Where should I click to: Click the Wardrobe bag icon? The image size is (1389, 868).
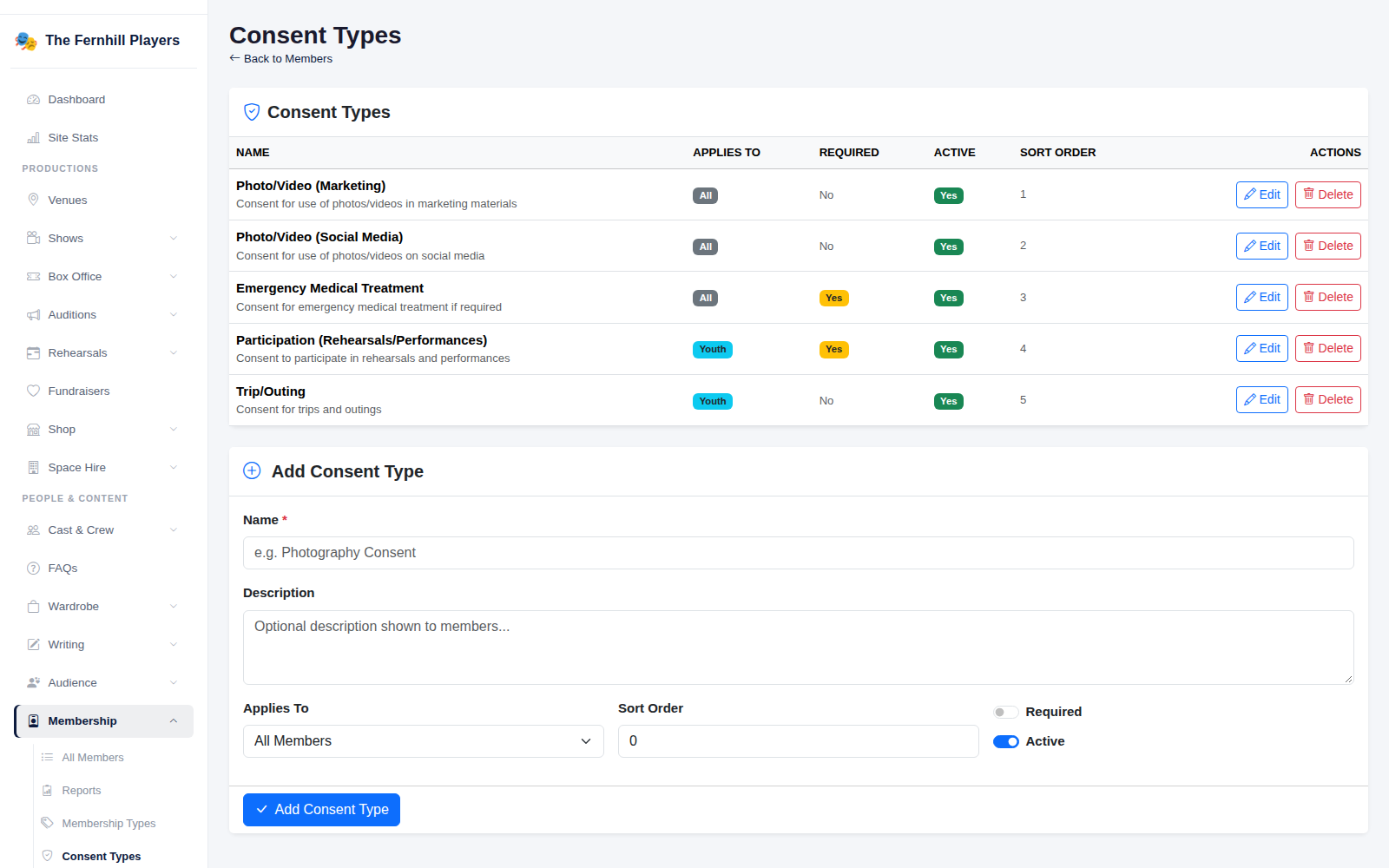click(33, 607)
